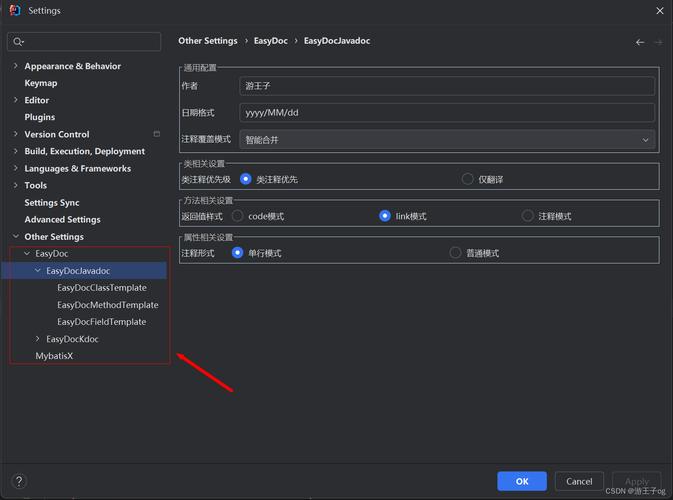673x500 pixels.
Task: Click the help question mark icon
Action: 18,481
